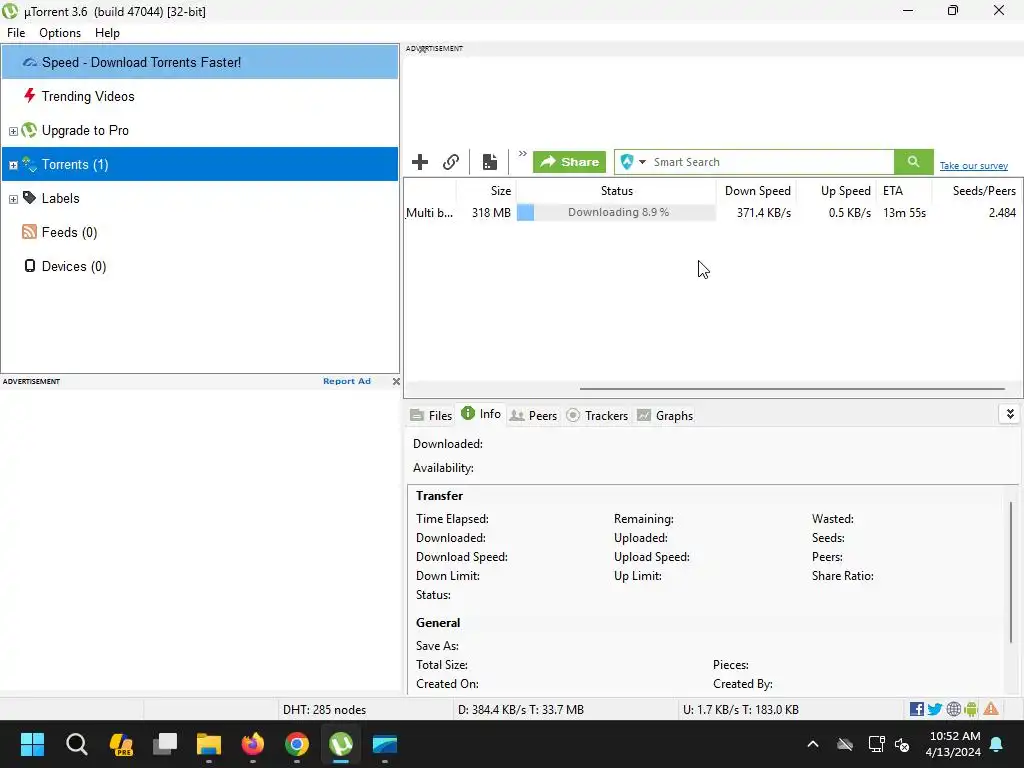Click the Labels tag icon

29,198
